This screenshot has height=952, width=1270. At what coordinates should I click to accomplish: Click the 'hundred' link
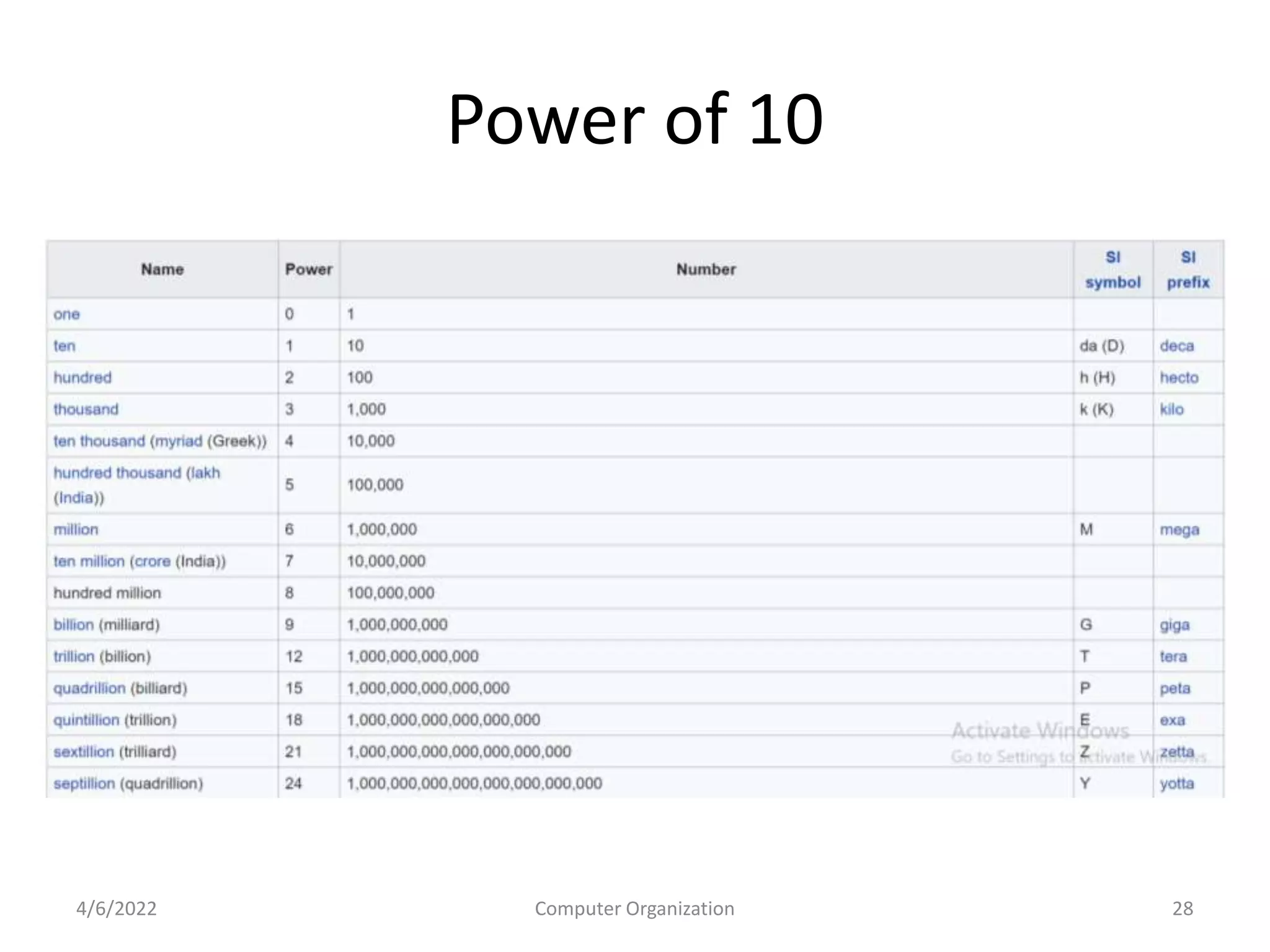point(82,377)
